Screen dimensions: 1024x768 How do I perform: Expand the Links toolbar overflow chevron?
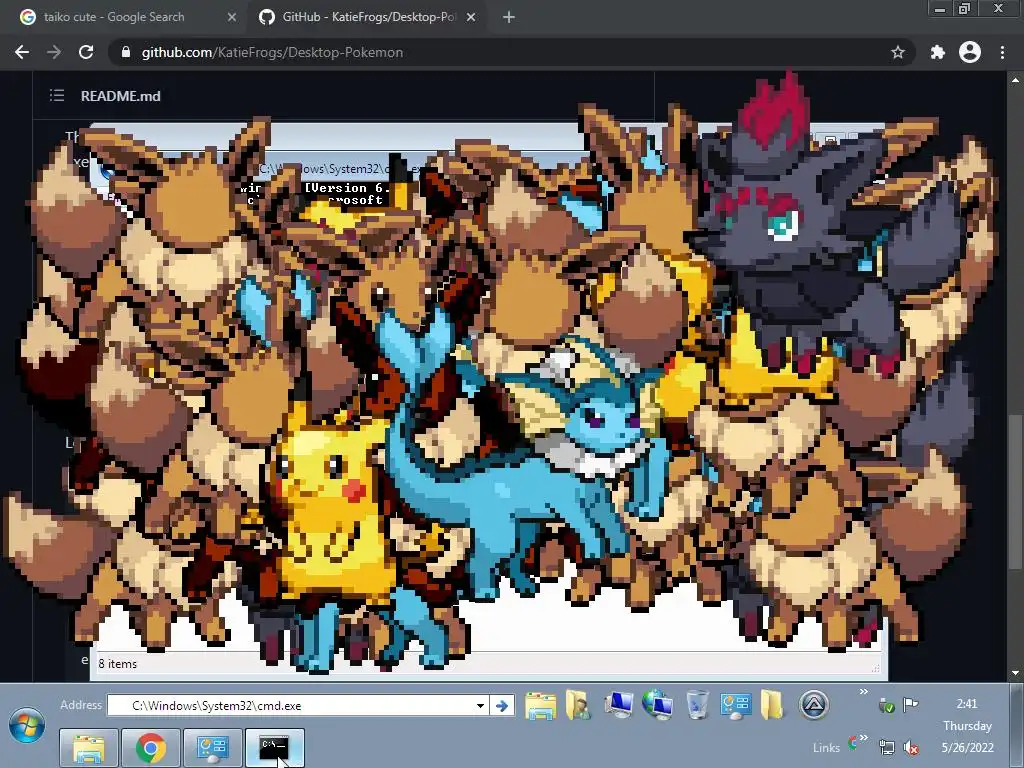863,738
